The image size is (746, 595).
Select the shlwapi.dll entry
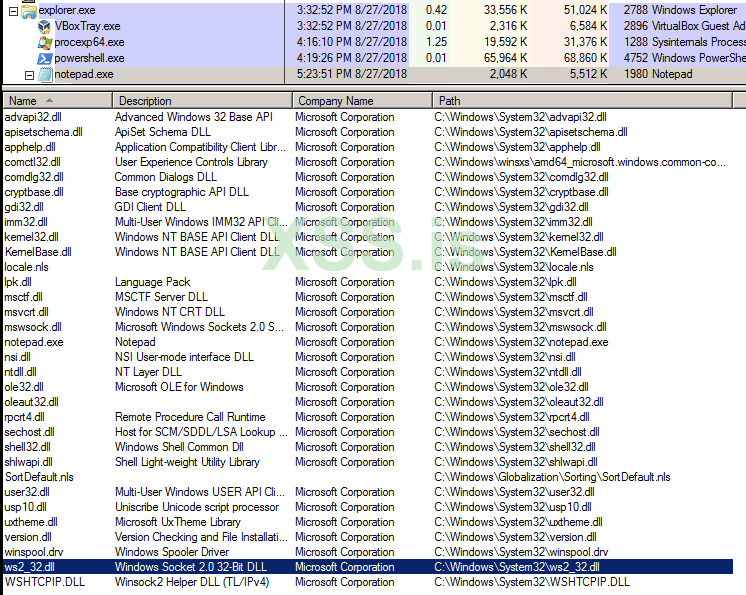pyautogui.click(x=368, y=462)
